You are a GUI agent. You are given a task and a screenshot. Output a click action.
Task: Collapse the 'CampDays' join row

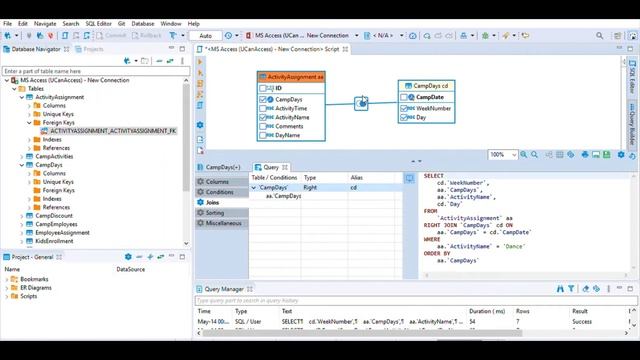254,188
